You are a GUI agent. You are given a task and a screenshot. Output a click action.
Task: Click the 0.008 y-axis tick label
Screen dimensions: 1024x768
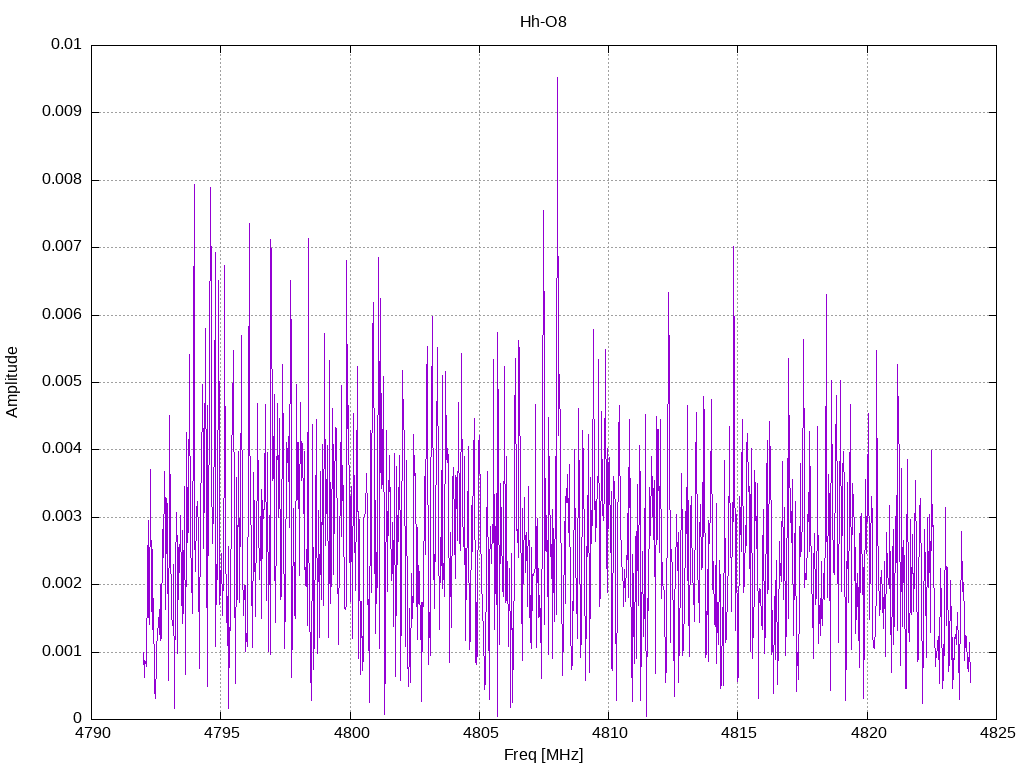click(x=62, y=180)
